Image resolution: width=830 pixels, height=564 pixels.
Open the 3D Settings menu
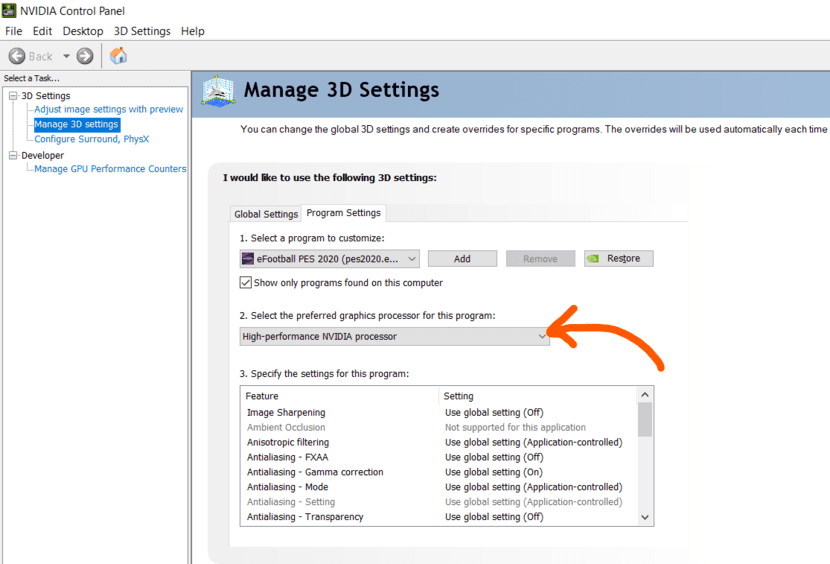click(x=142, y=31)
